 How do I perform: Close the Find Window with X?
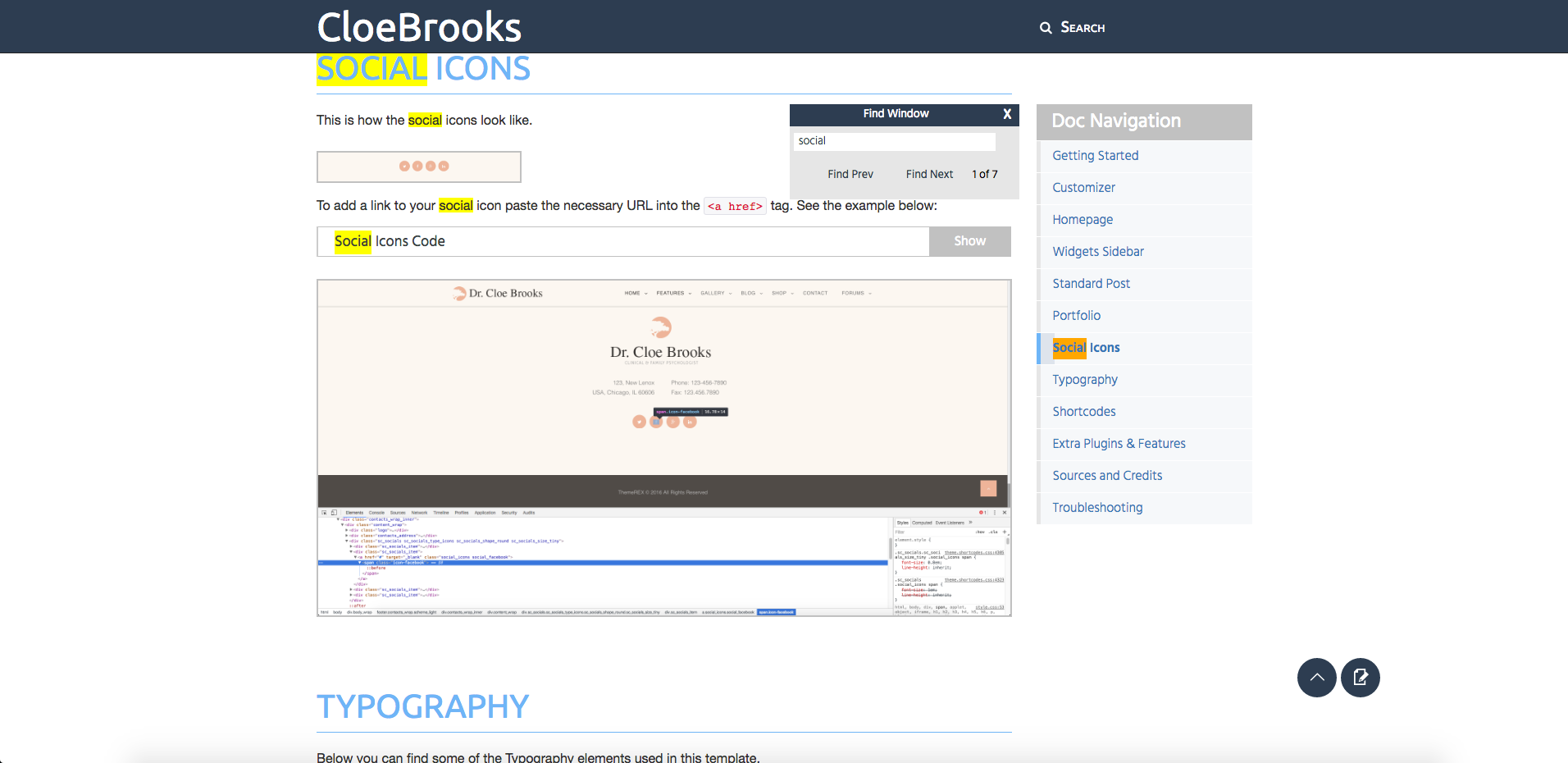1007,114
